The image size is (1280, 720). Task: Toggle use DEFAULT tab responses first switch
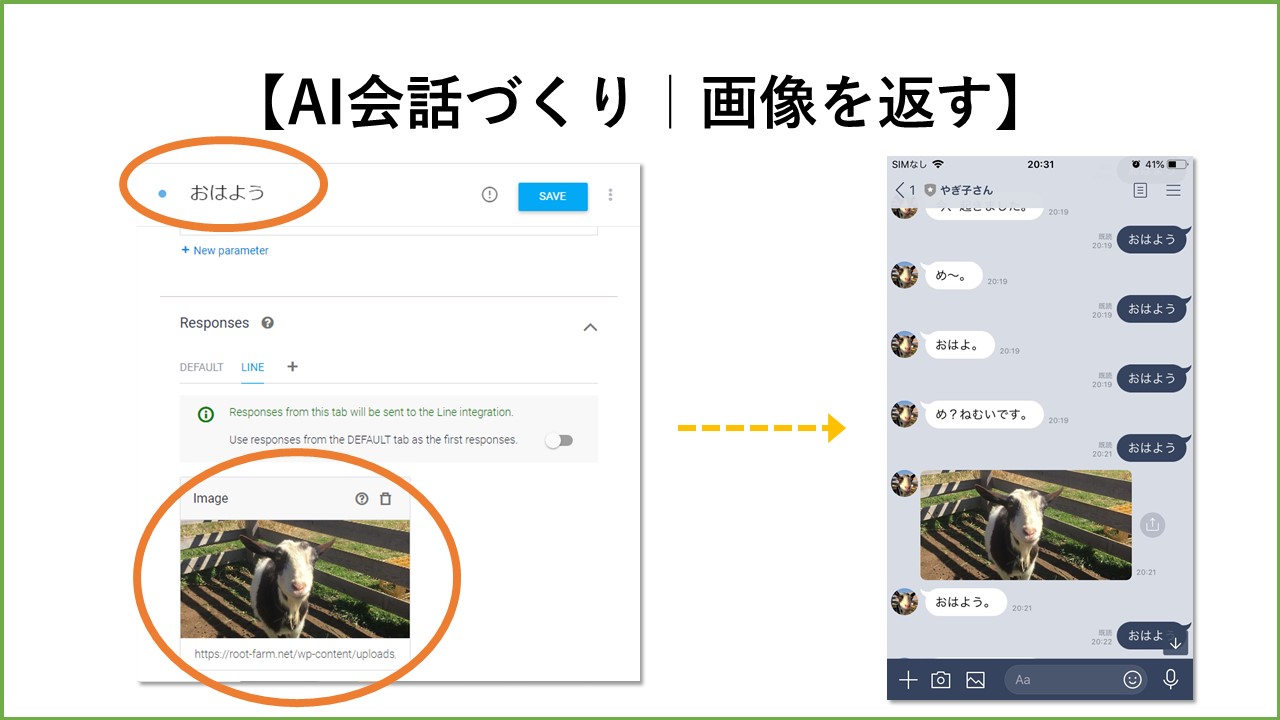559,440
